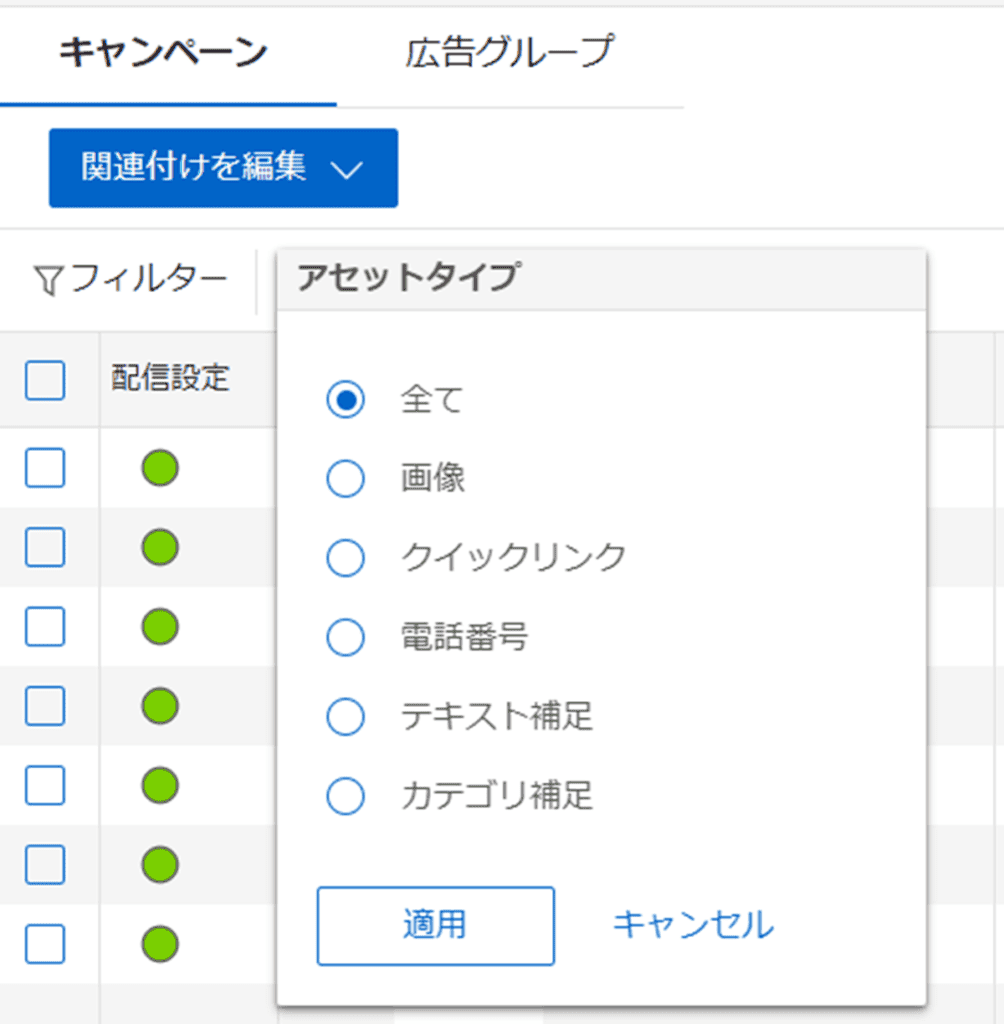Click the 適用 button
The image size is (1004, 1024).
[436, 925]
